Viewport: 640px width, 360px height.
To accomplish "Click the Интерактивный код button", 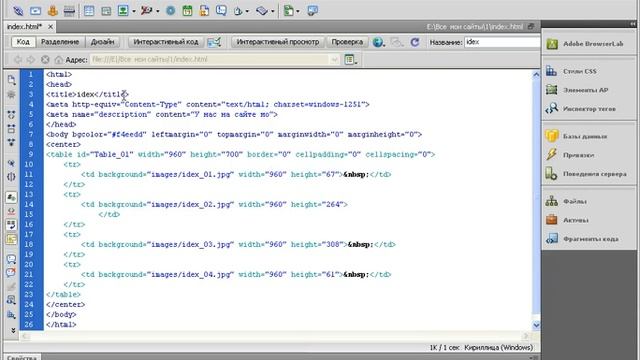I will (x=166, y=42).
